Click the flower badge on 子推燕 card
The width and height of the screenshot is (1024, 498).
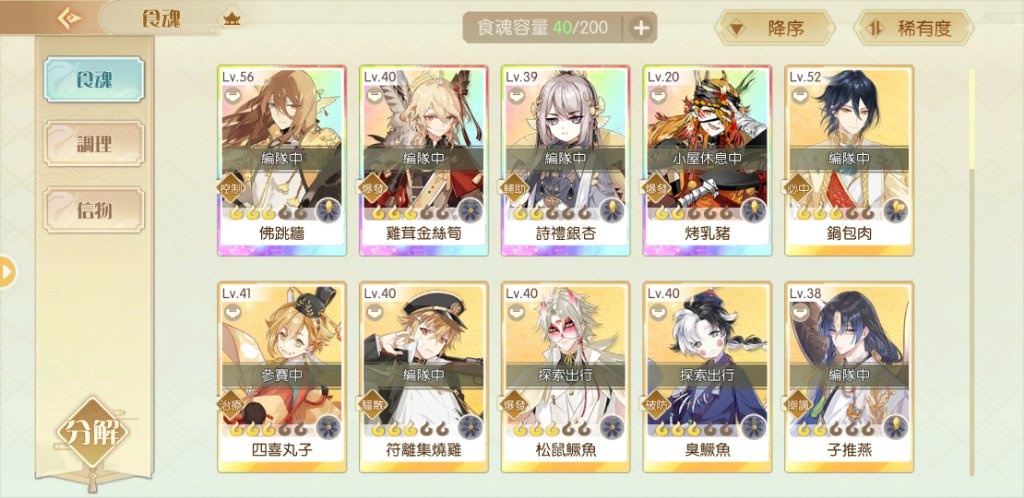[x=896, y=428]
